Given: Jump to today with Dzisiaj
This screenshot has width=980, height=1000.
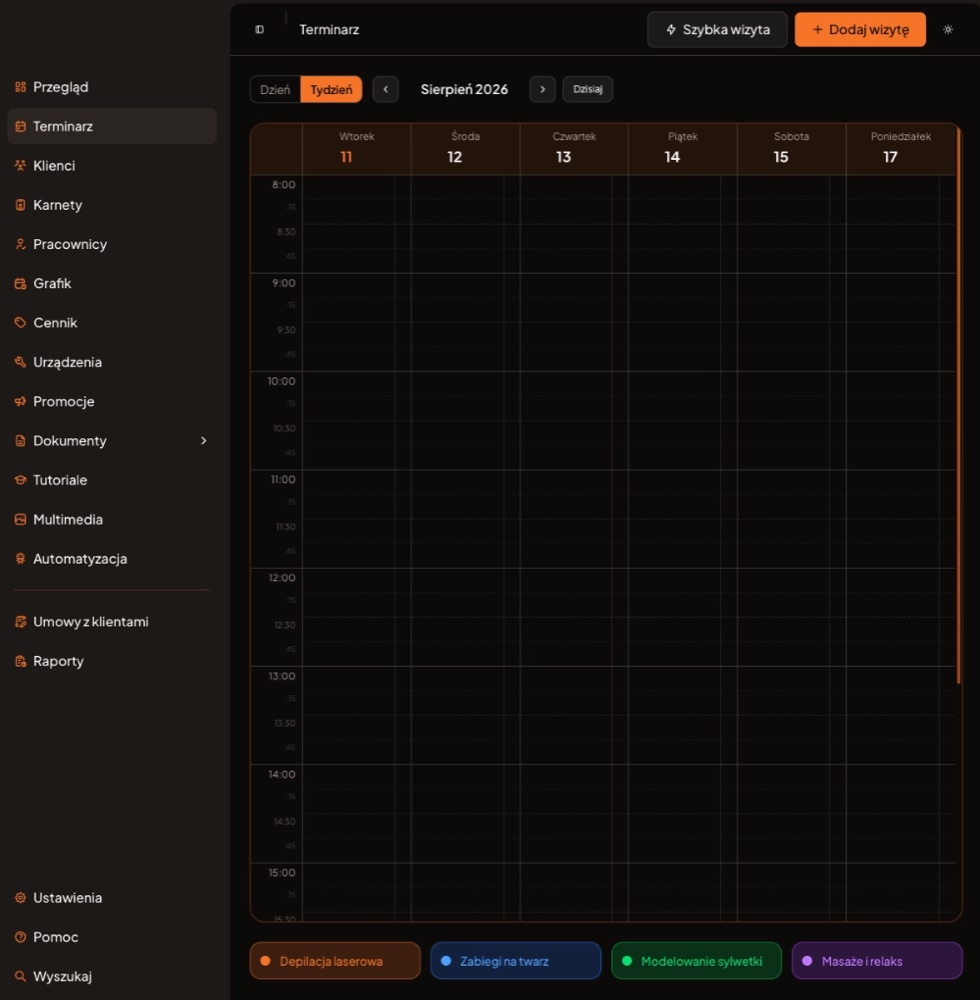Looking at the screenshot, I should click(587, 89).
